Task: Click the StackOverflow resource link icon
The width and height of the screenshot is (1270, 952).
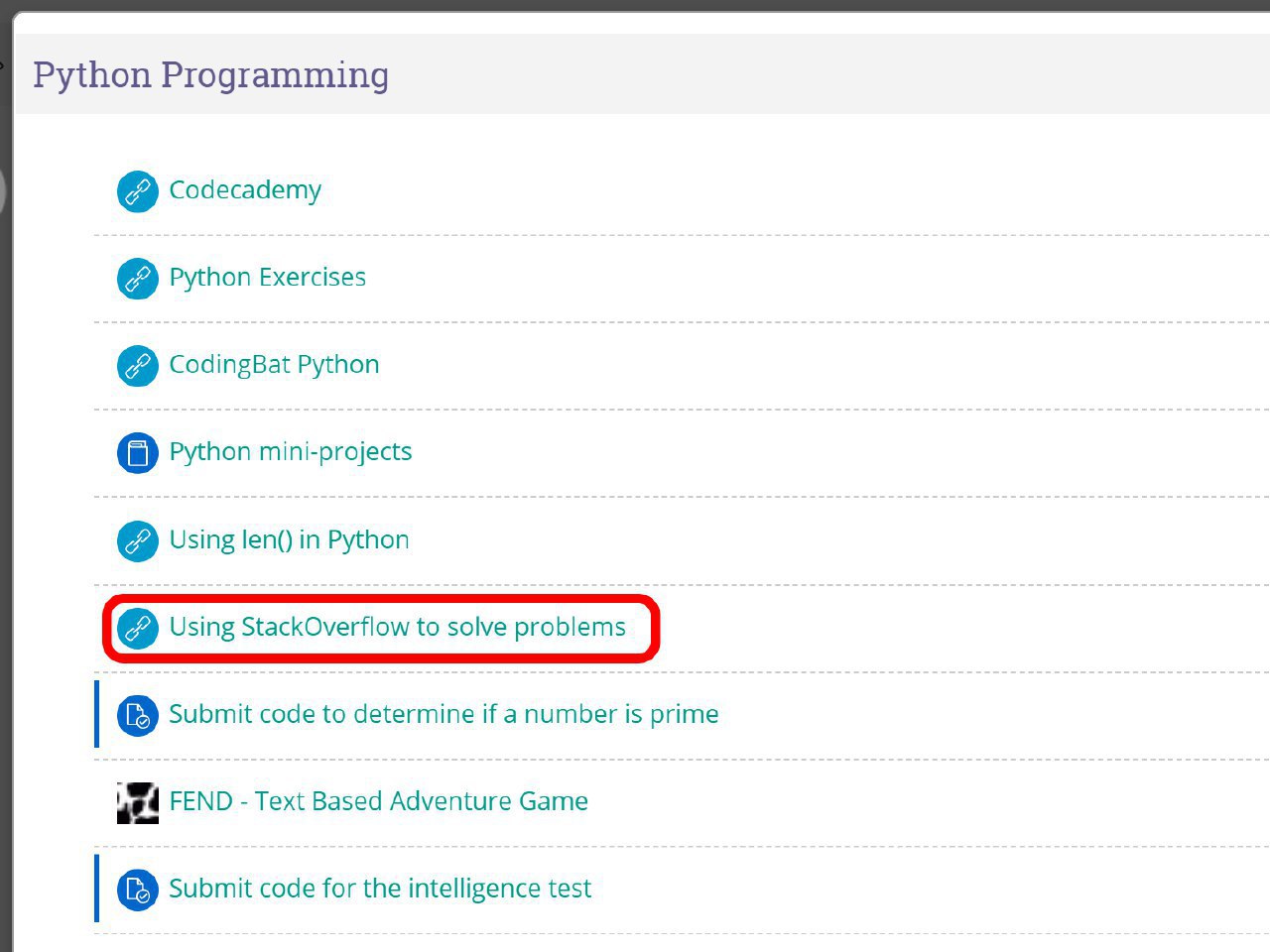Action: click(138, 629)
